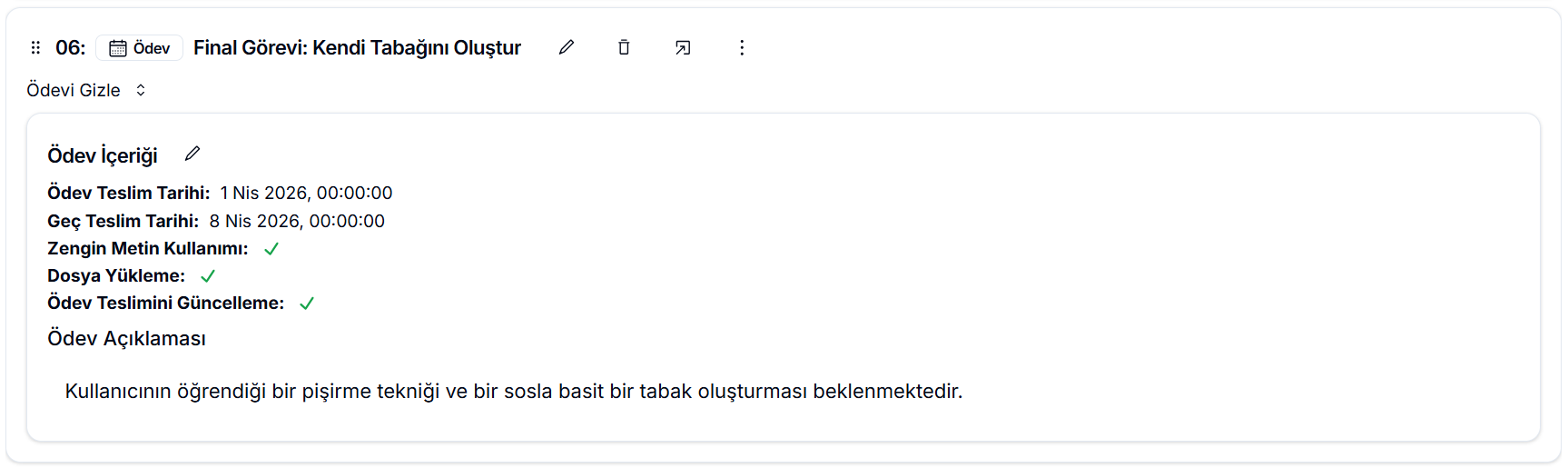Delete the assignment using the trash icon
The image size is (1568, 468).
tap(624, 47)
